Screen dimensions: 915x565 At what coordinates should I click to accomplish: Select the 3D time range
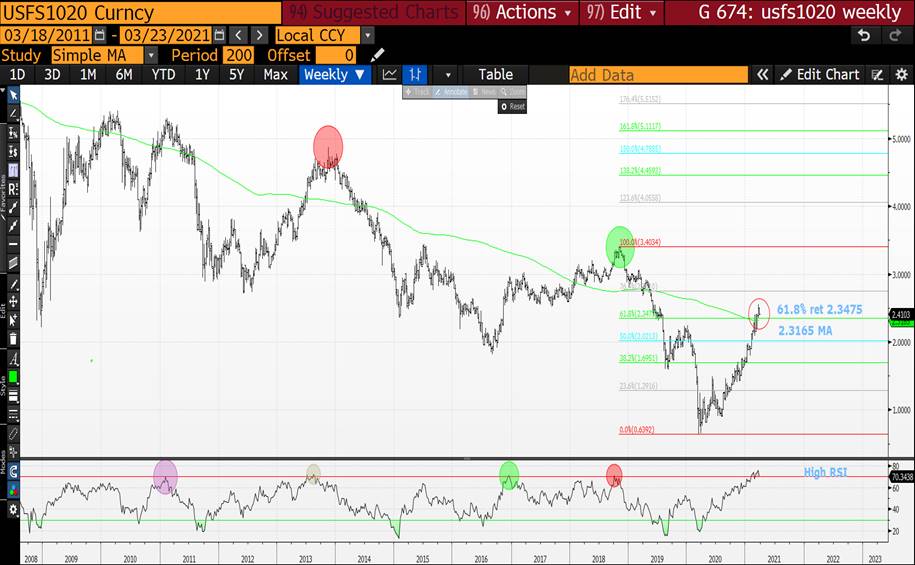52,75
